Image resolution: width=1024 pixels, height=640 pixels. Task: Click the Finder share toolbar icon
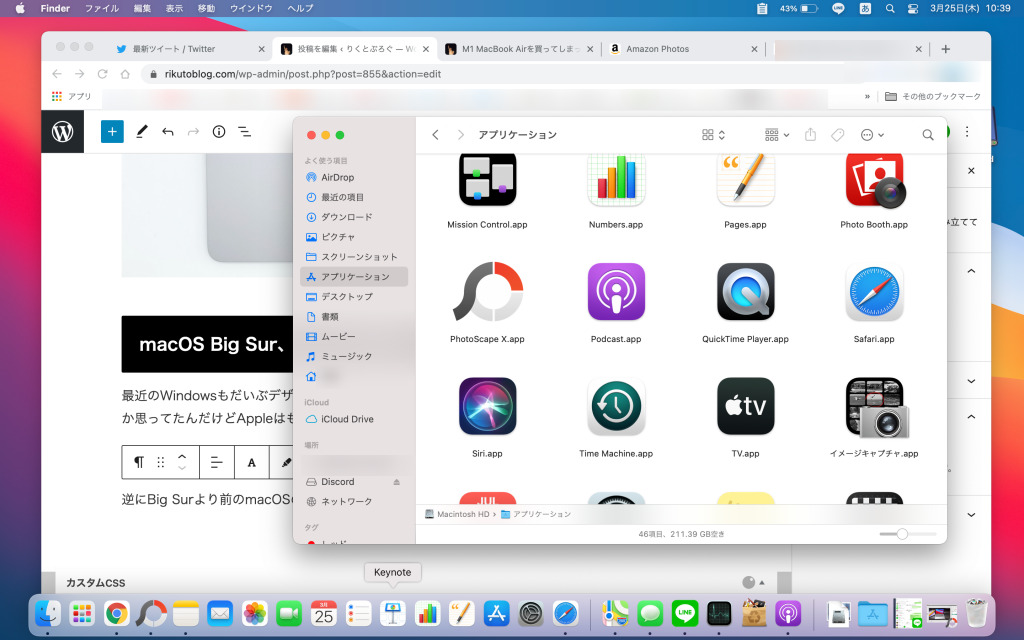pos(810,135)
